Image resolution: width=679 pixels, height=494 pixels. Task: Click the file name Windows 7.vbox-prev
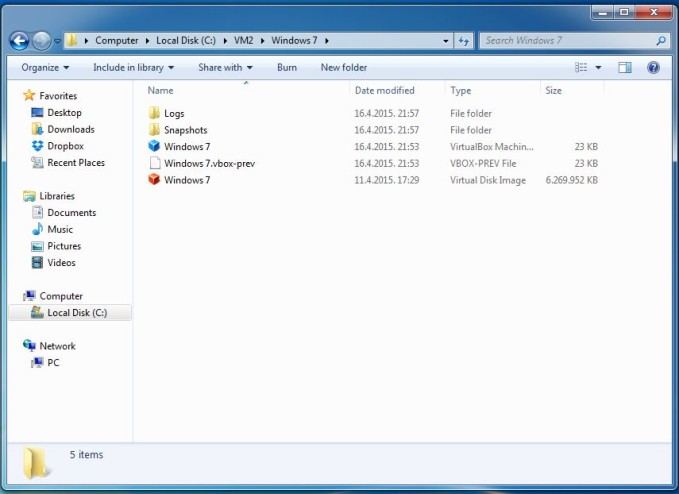pos(210,164)
